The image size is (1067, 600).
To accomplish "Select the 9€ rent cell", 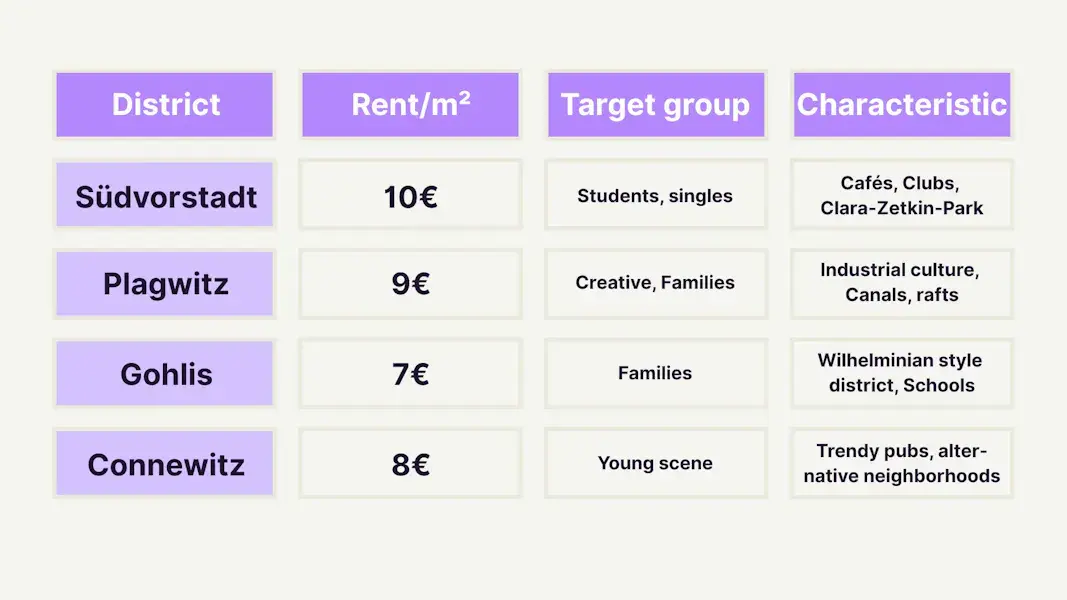I will click(410, 284).
